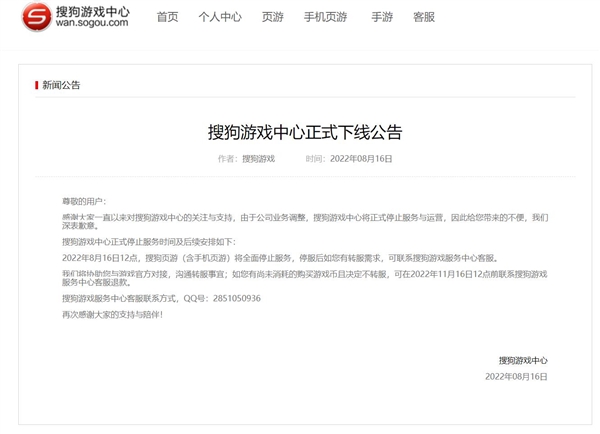This screenshot has width=600, height=434.
Task: Click the signature 搜狗游戏中心 at the bottom
Action: tap(523, 361)
